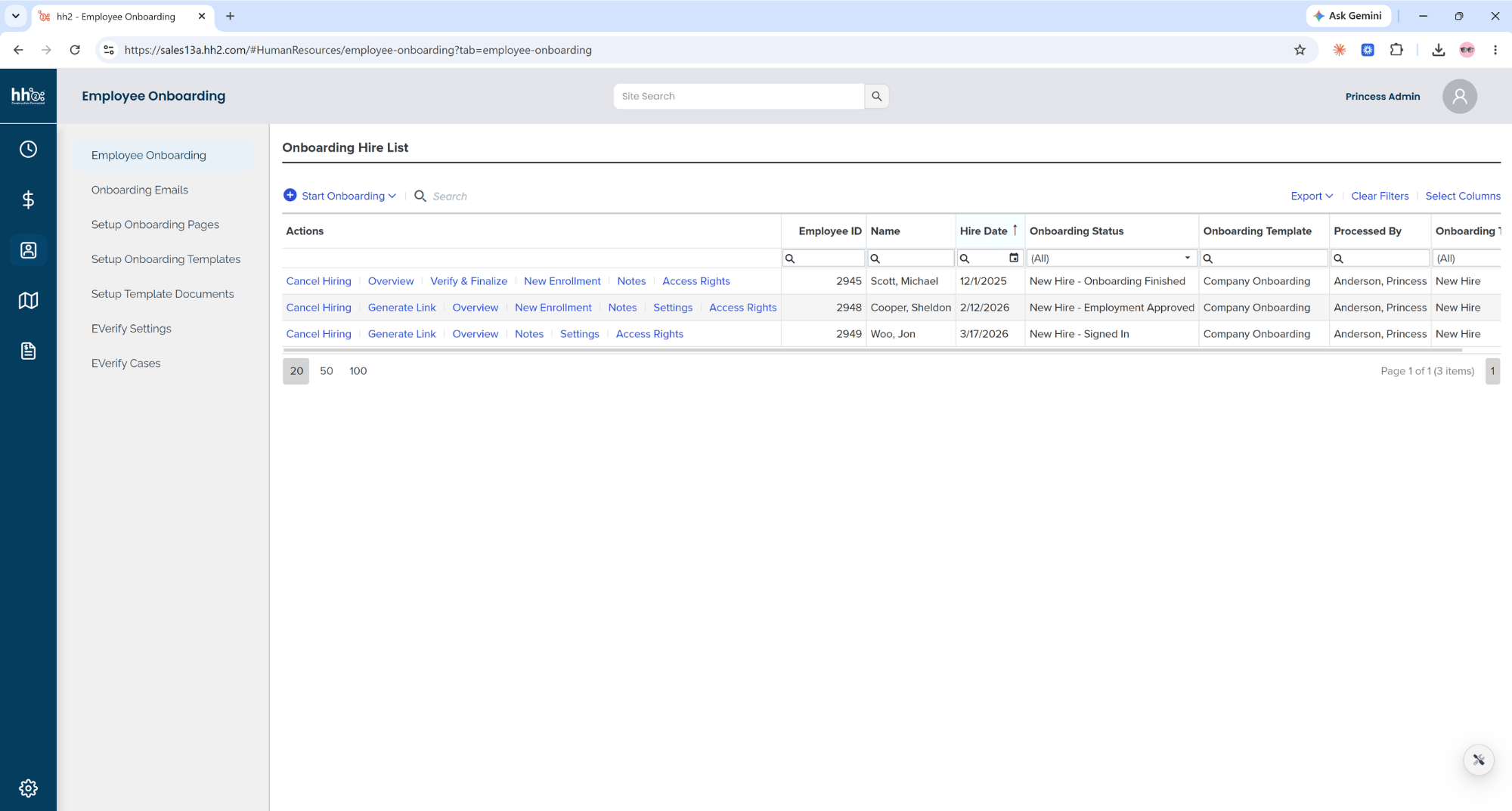Open the payroll dollar sign sidebar icon
This screenshot has width=1512, height=811.
(28, 200)
